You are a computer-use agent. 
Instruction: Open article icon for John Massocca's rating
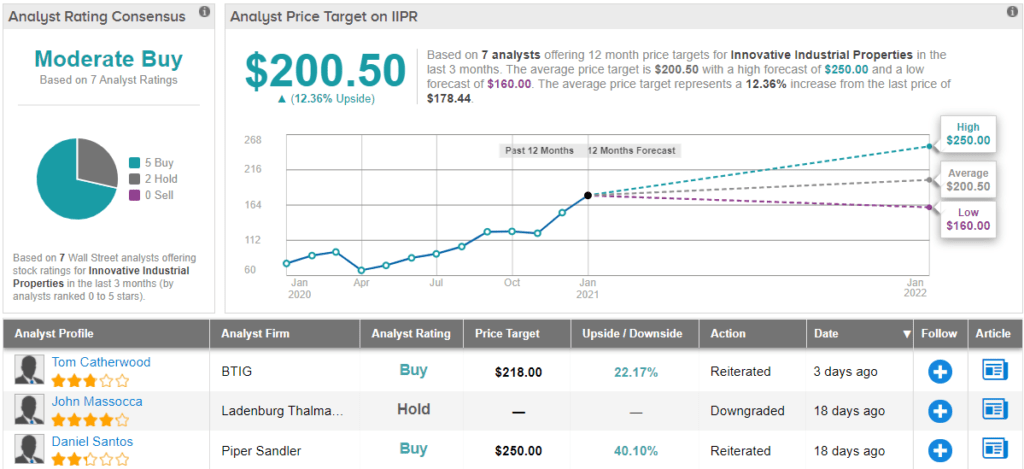(994, 409)
